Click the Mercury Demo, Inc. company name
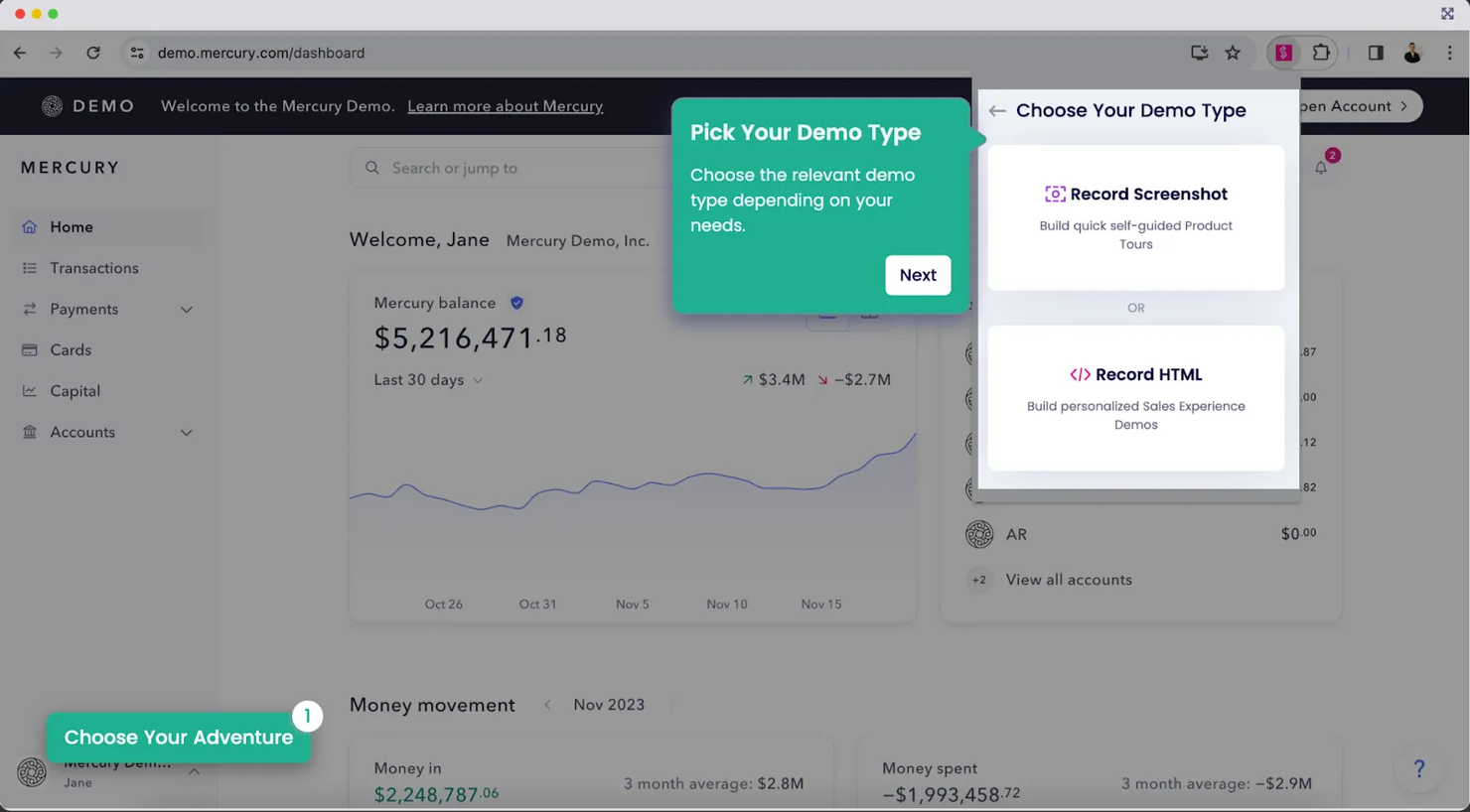Screen dimensions: 1470x812 click(x=578, y=241)
